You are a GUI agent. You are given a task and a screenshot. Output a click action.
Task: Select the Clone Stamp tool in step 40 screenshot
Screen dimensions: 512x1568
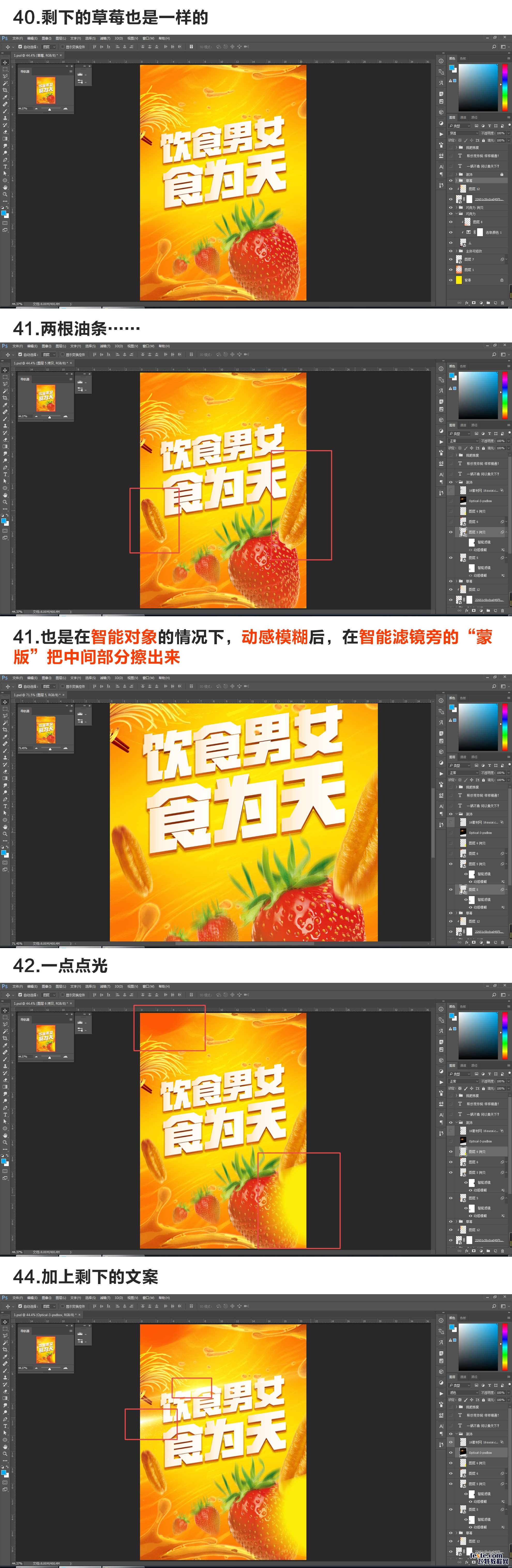[5, 118]
